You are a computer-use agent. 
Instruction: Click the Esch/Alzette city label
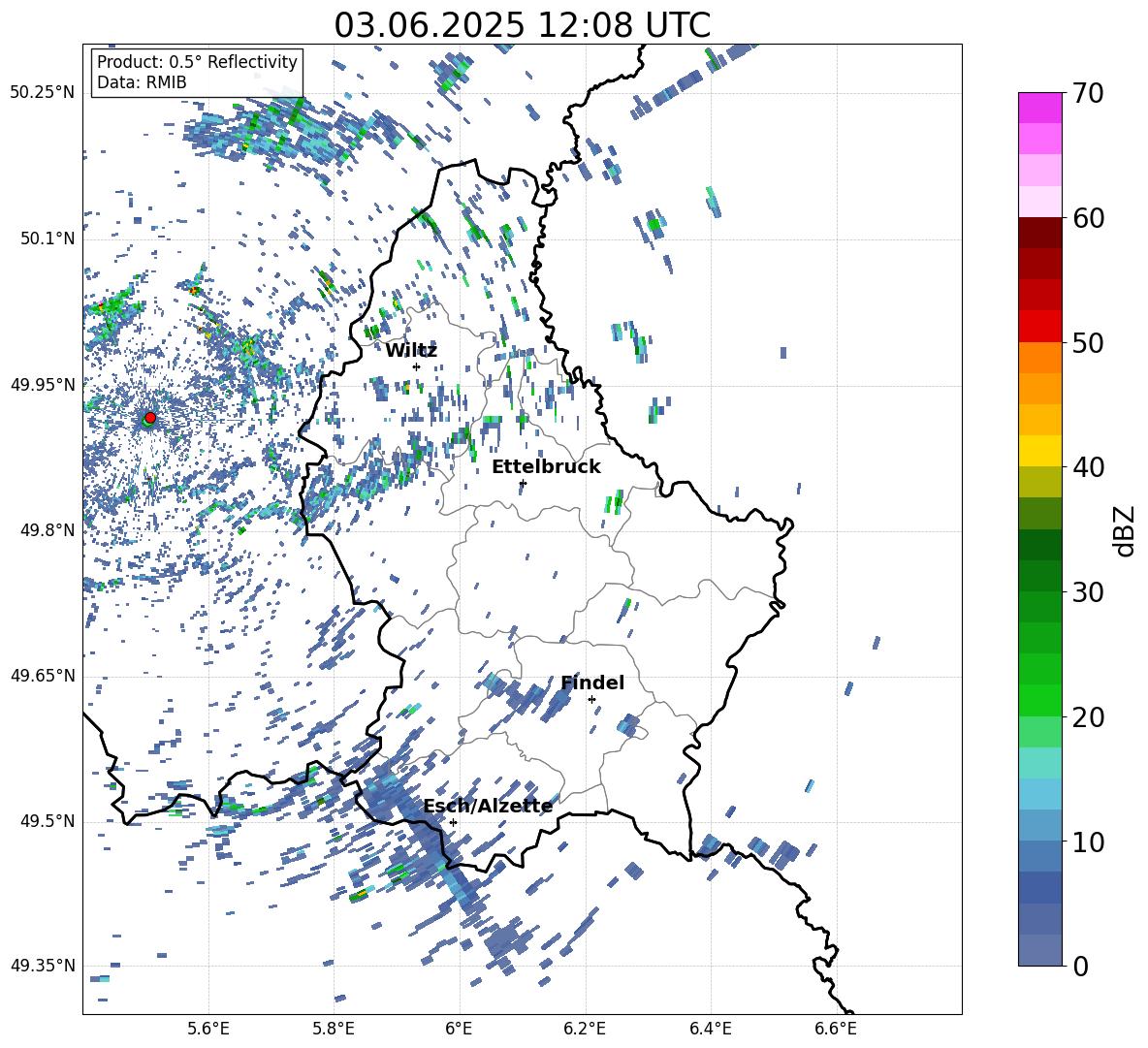[x=488, y=807]
